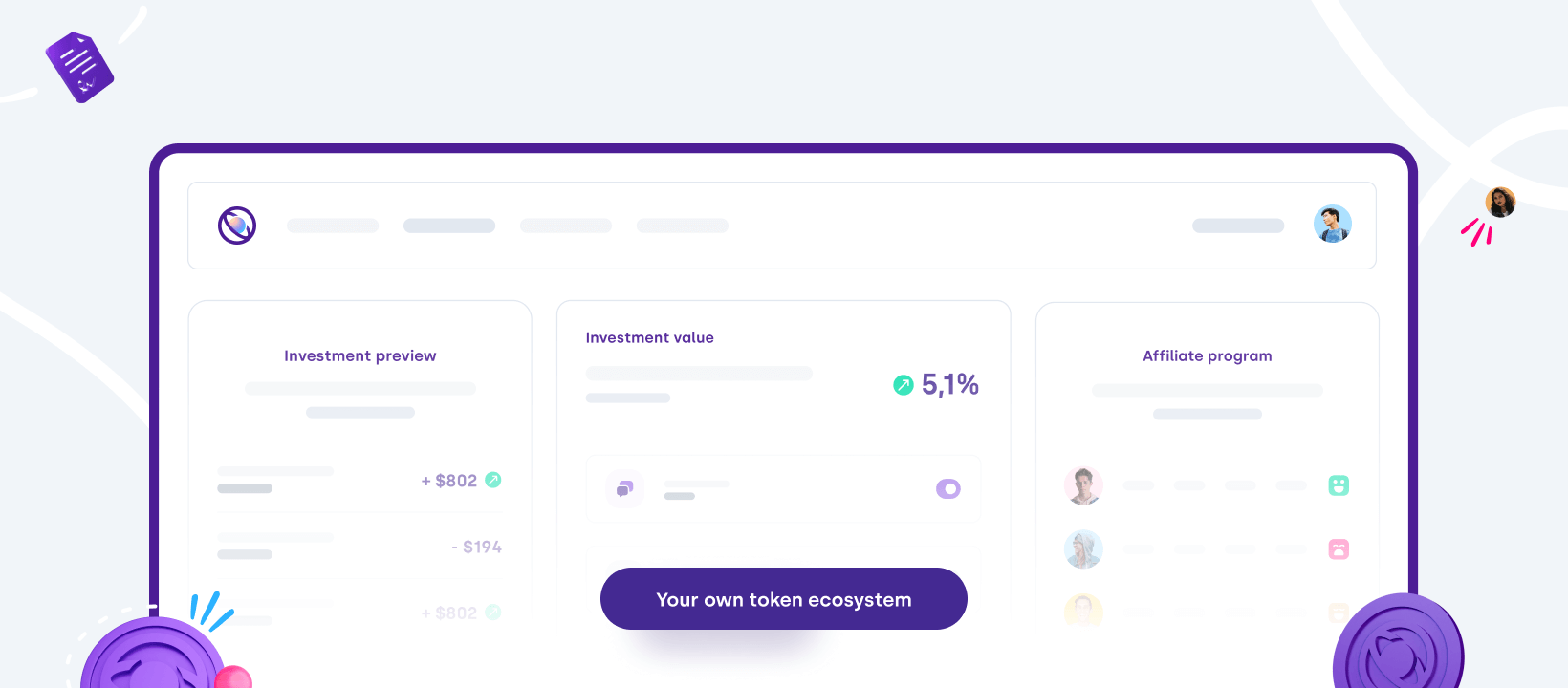Select the purple chat bubbles icon
The image size is (1568, 688).
point(624,488)
